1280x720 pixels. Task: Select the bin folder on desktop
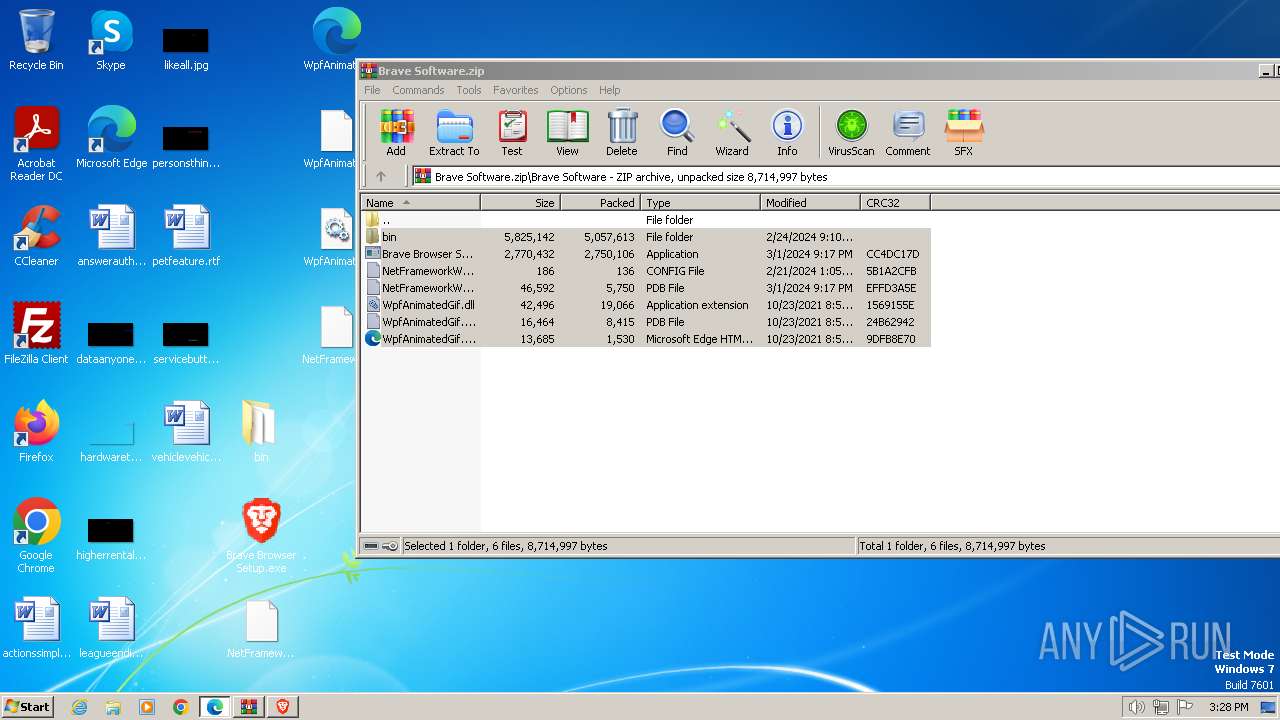coord(260,432)
